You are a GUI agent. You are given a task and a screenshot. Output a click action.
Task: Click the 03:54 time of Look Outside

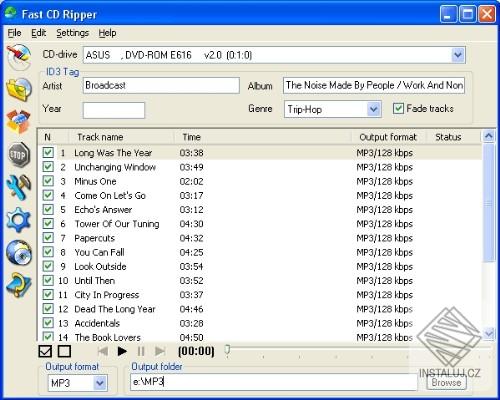(191, 266)
